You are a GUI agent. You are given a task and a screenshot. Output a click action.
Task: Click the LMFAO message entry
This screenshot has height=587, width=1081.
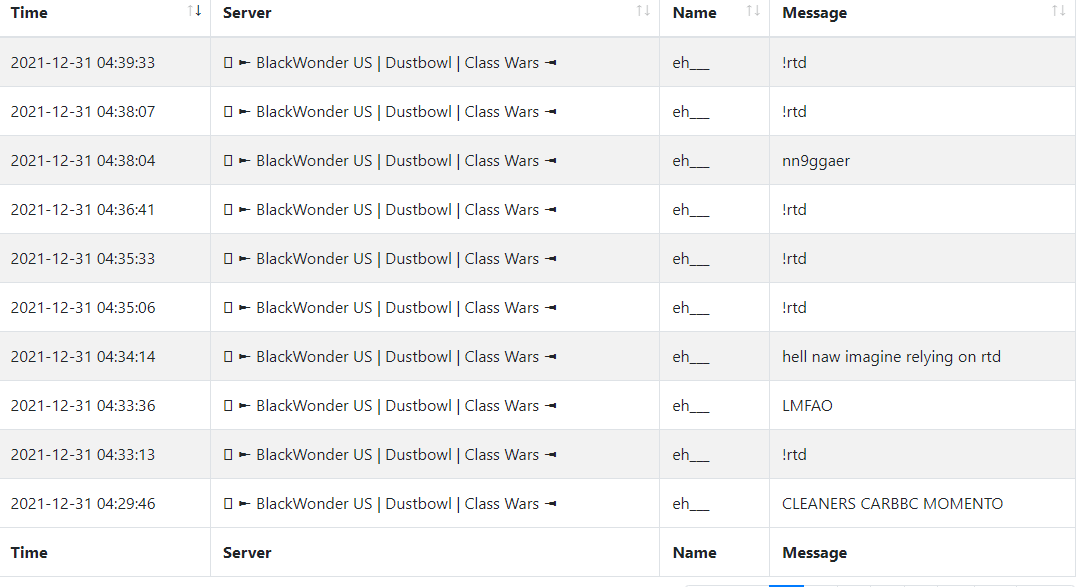pyautogui.click(x=807, y=406)
